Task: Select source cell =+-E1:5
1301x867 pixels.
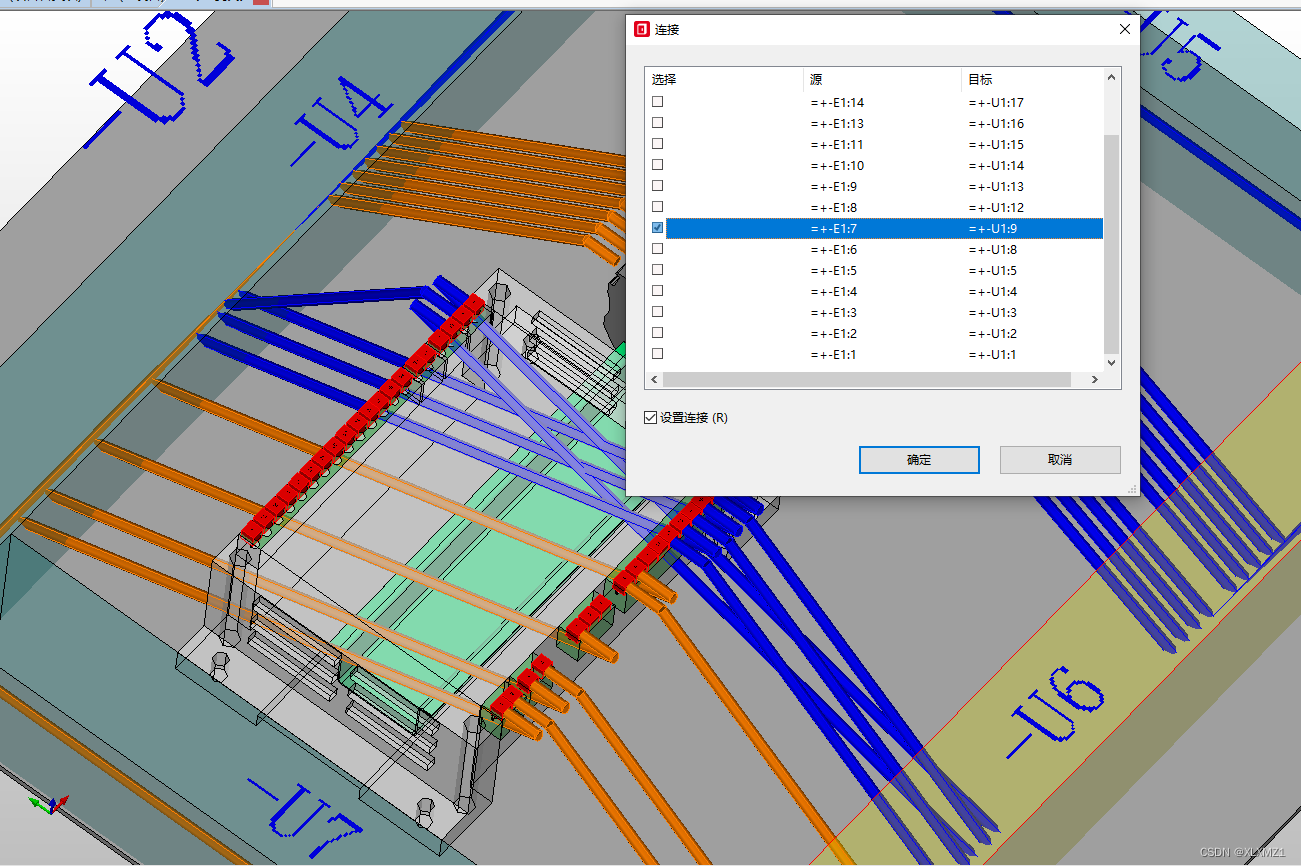Action: pos(834,271)
